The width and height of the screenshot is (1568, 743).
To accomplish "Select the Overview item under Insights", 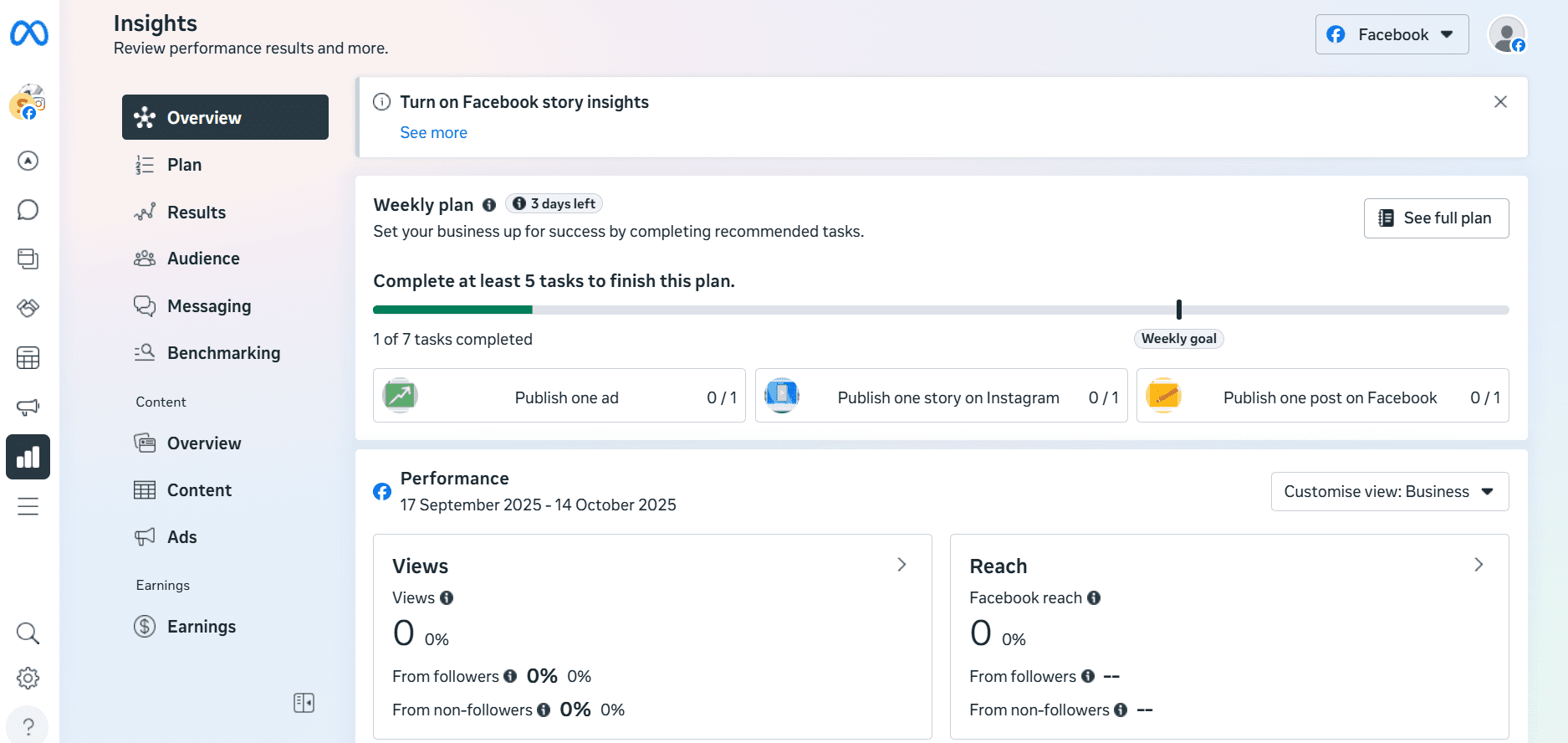I will pyautogui.click(x=225, y=117).
